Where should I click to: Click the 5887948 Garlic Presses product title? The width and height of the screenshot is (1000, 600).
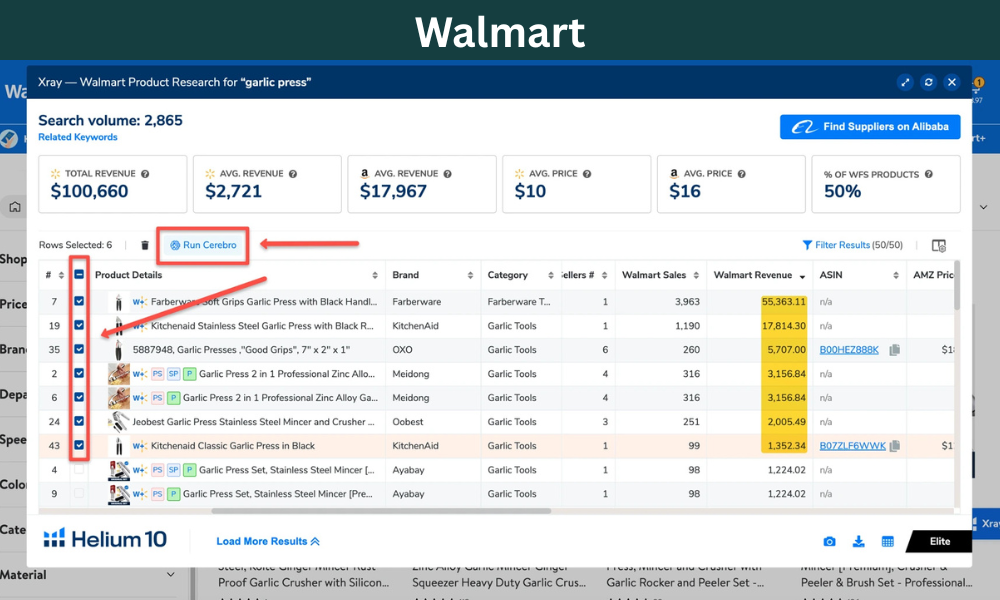point(241,350)
